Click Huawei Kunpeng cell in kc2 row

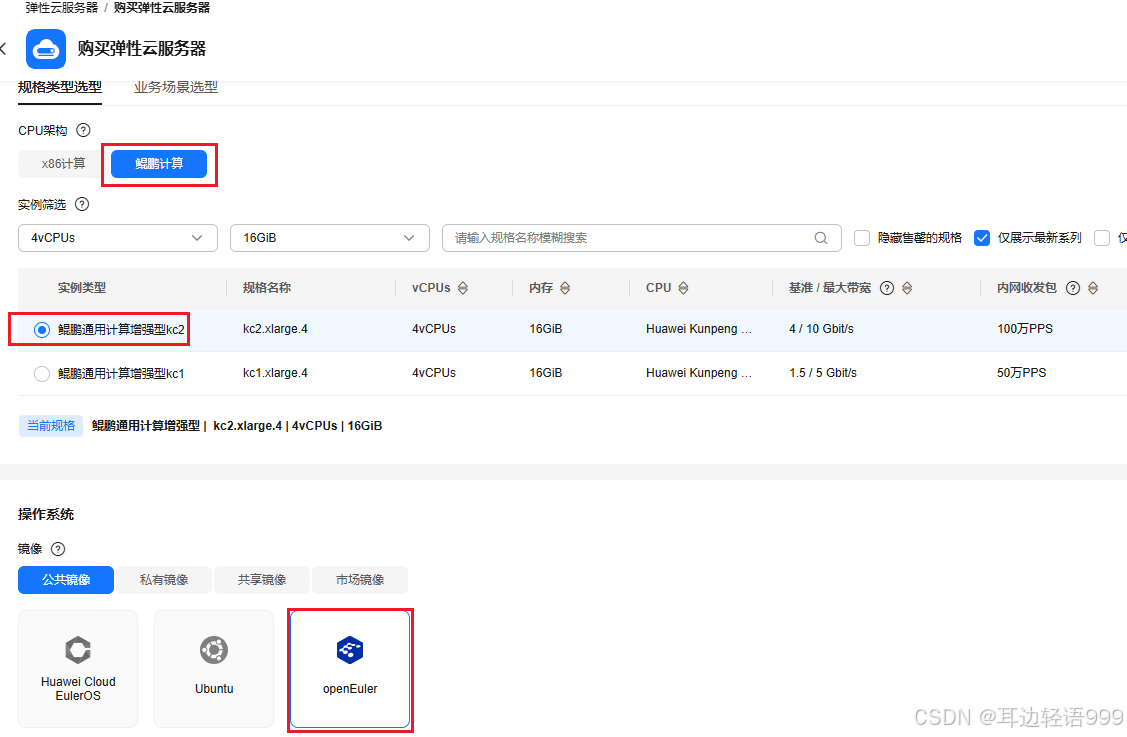click(699, 329)
